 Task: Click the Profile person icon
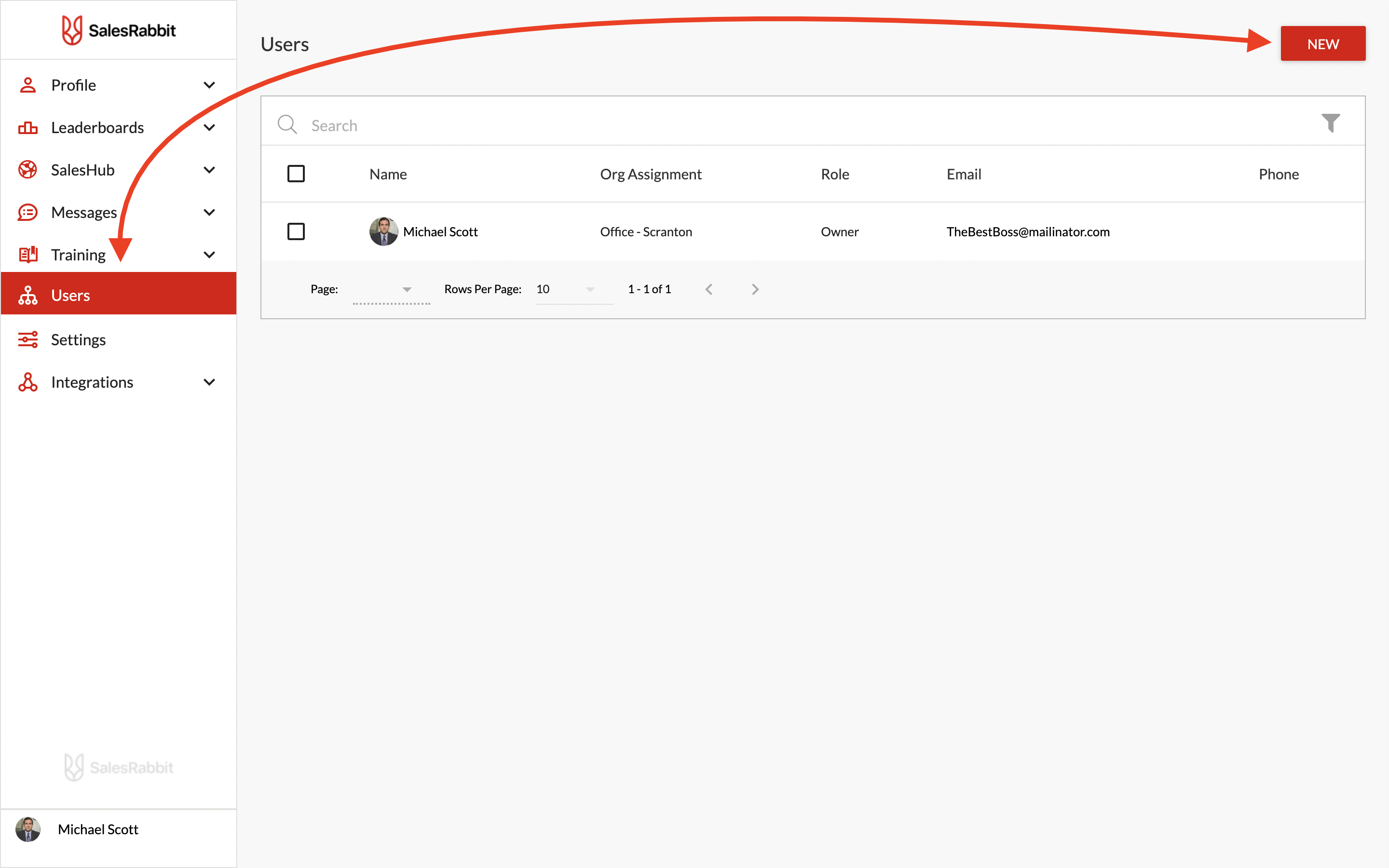tap(27, 85)
